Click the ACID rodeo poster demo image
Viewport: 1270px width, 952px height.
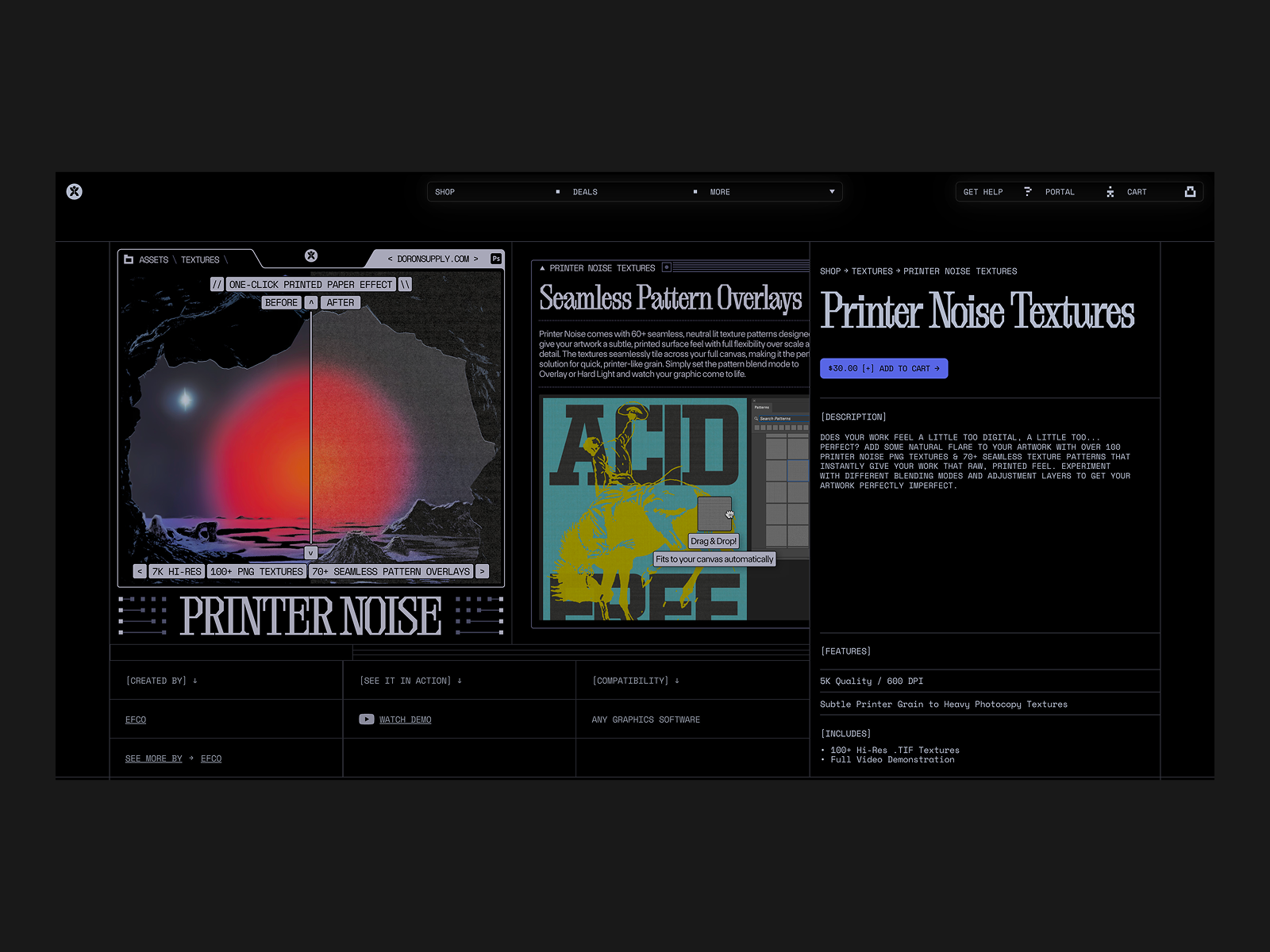pos(645,509)
